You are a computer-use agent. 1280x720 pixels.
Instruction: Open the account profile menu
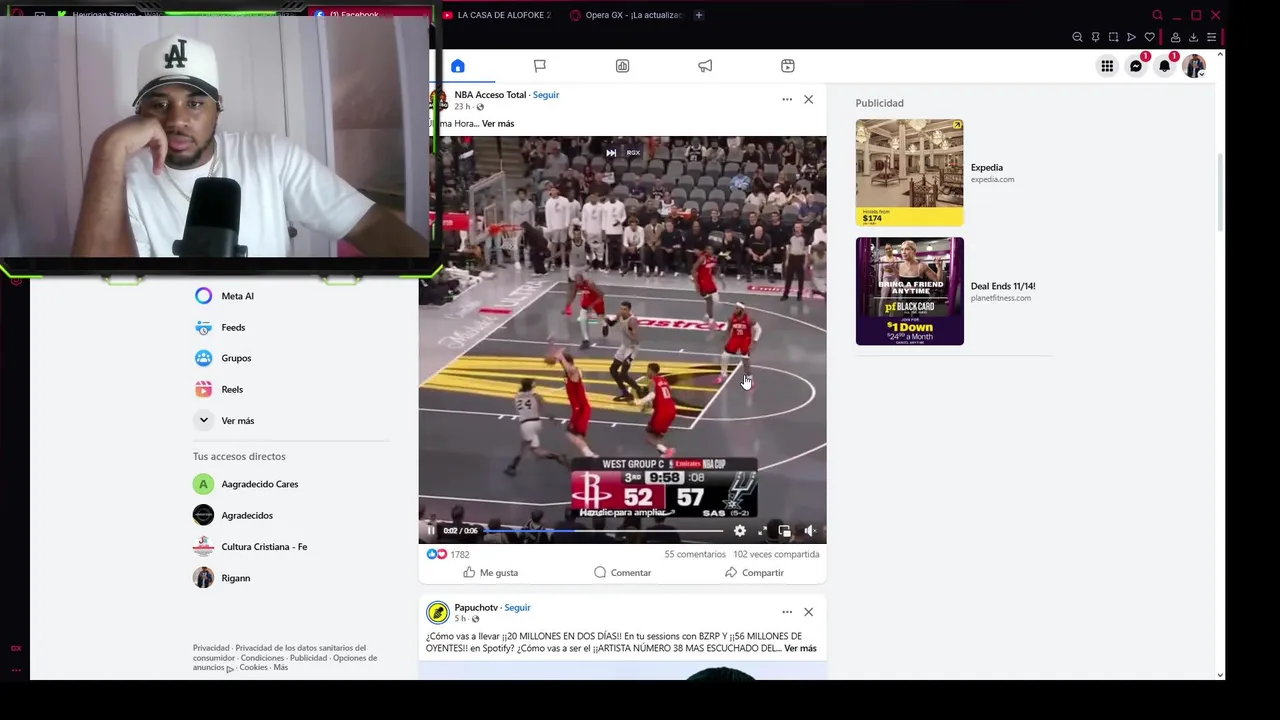(x=1194, y=66)
